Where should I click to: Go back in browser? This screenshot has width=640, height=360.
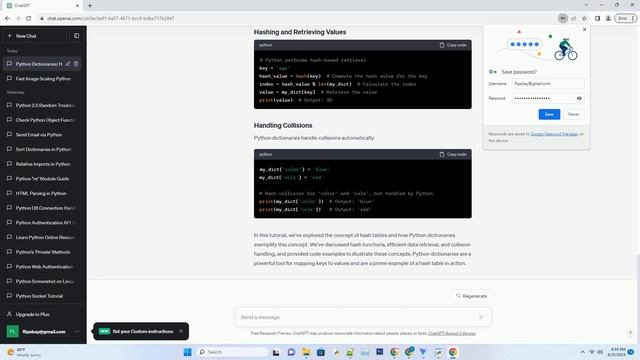pos(7,18)
